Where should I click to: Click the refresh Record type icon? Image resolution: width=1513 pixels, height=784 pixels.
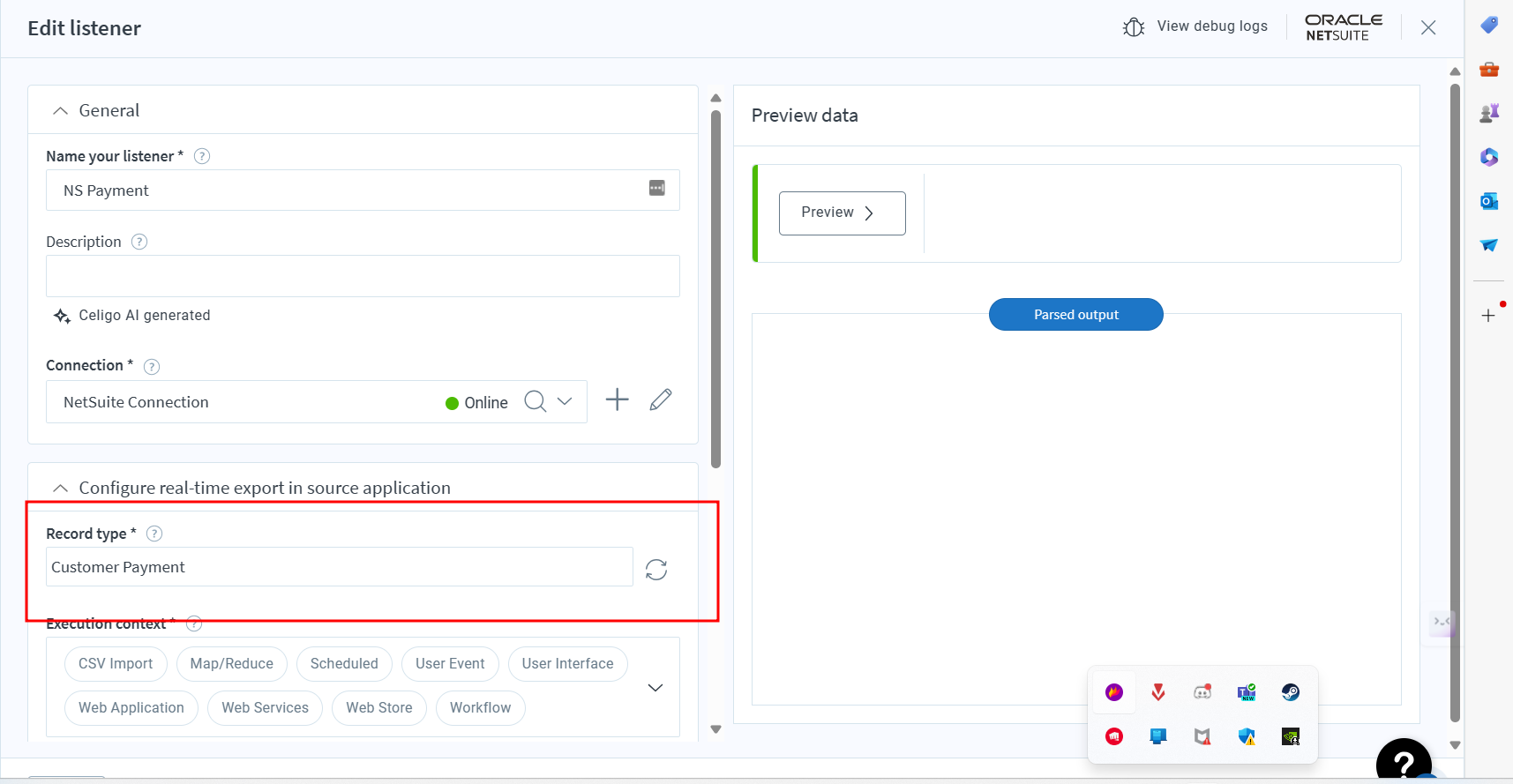click(x=655, y=570)
